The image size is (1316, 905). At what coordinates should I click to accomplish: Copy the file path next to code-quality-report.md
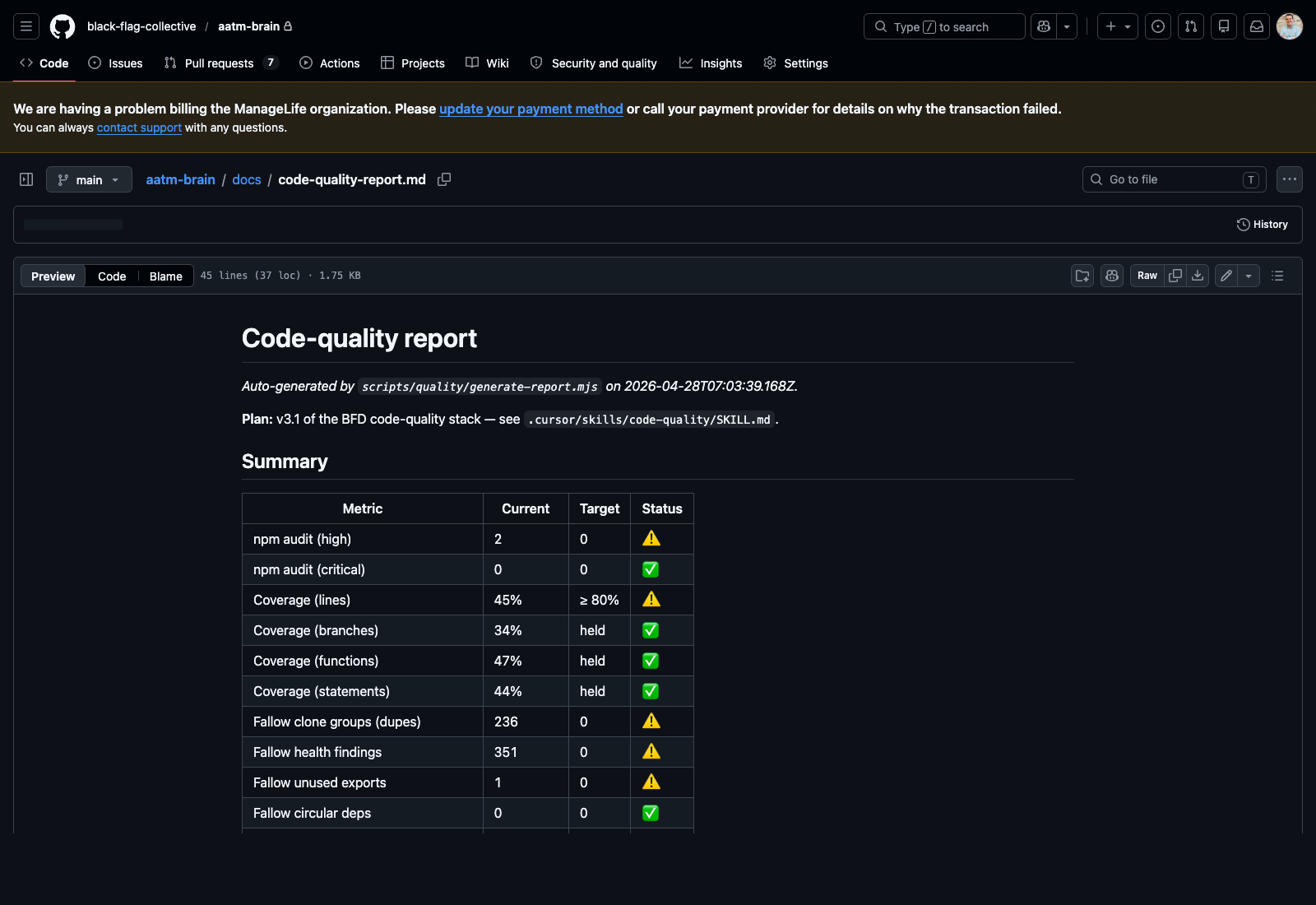[x=444, y=179]
